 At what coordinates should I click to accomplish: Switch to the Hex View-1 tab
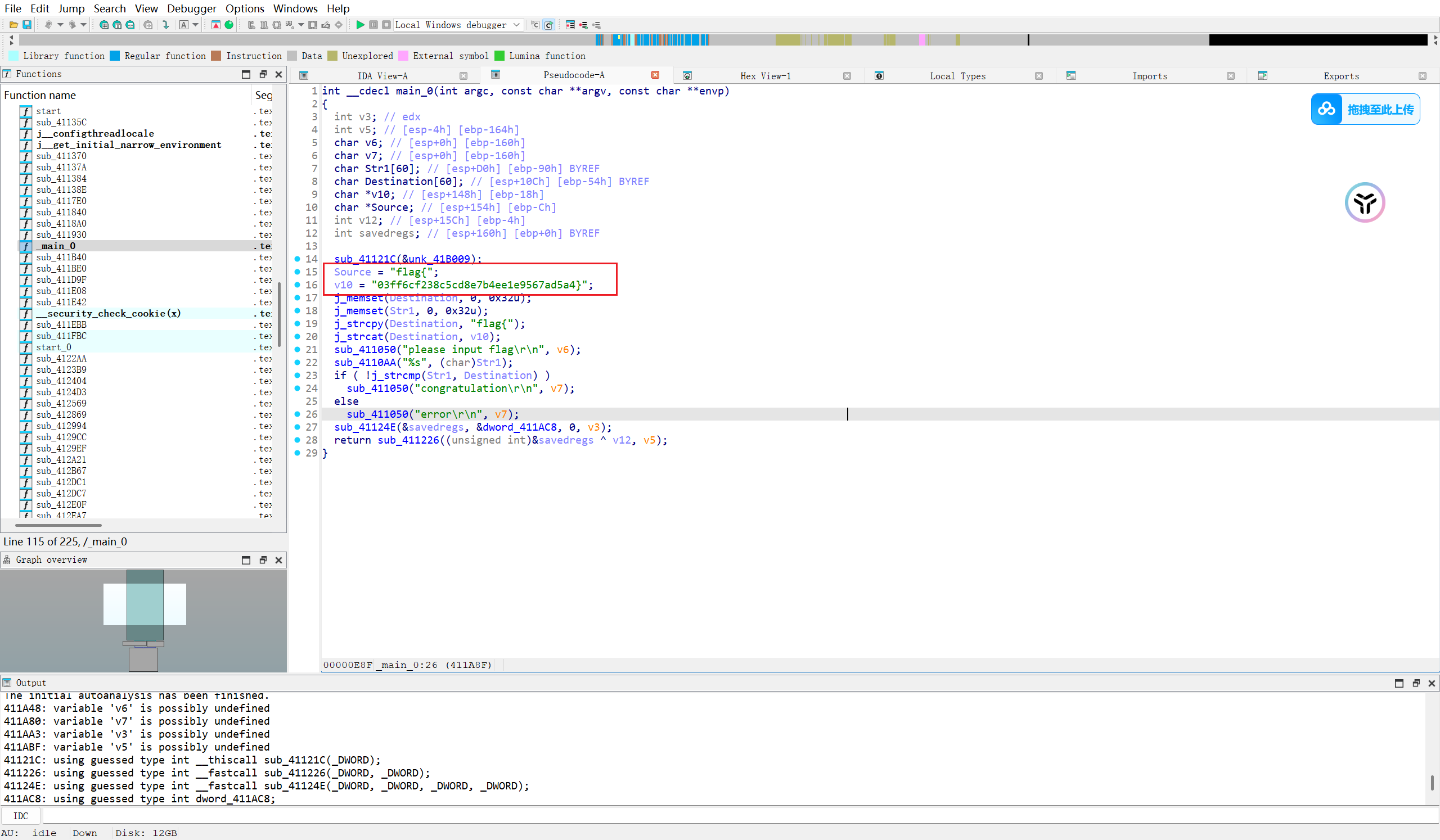(764, 76)
